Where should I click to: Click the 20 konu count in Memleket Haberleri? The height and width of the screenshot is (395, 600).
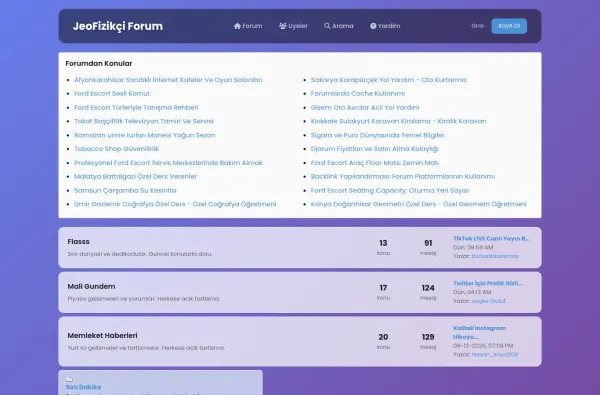point(383,341)
